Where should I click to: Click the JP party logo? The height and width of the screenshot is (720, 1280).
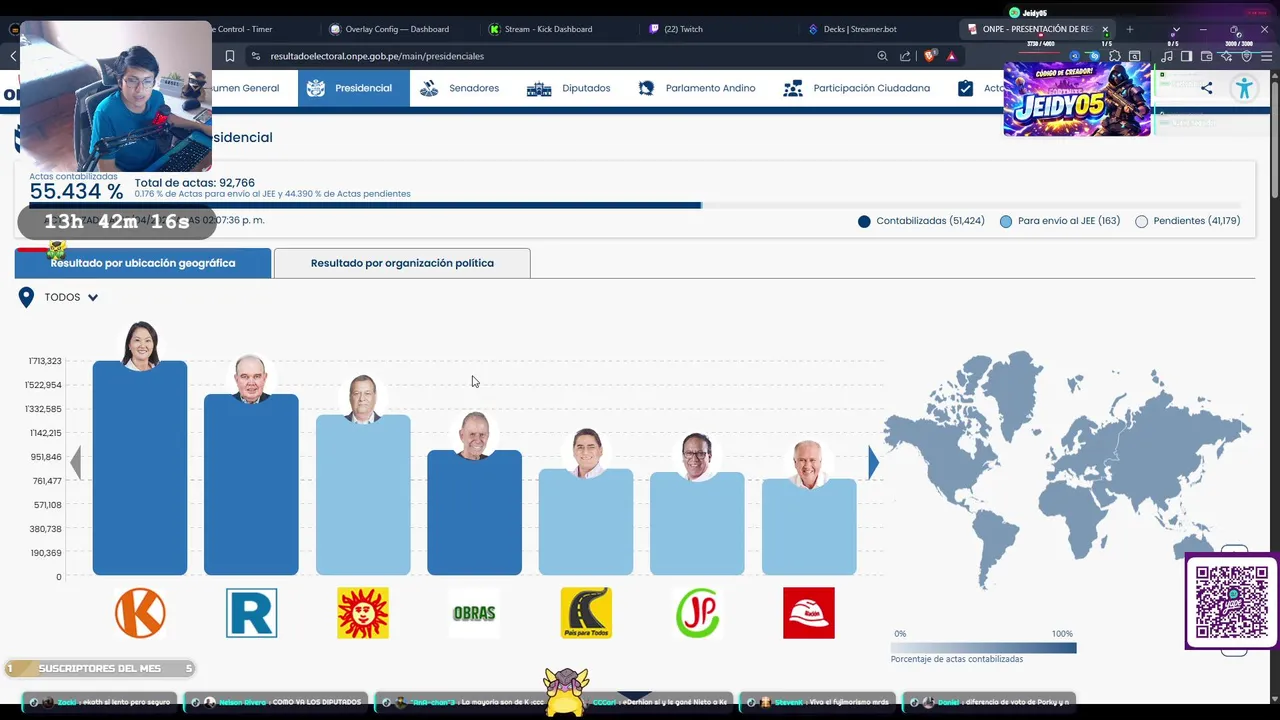697,613
